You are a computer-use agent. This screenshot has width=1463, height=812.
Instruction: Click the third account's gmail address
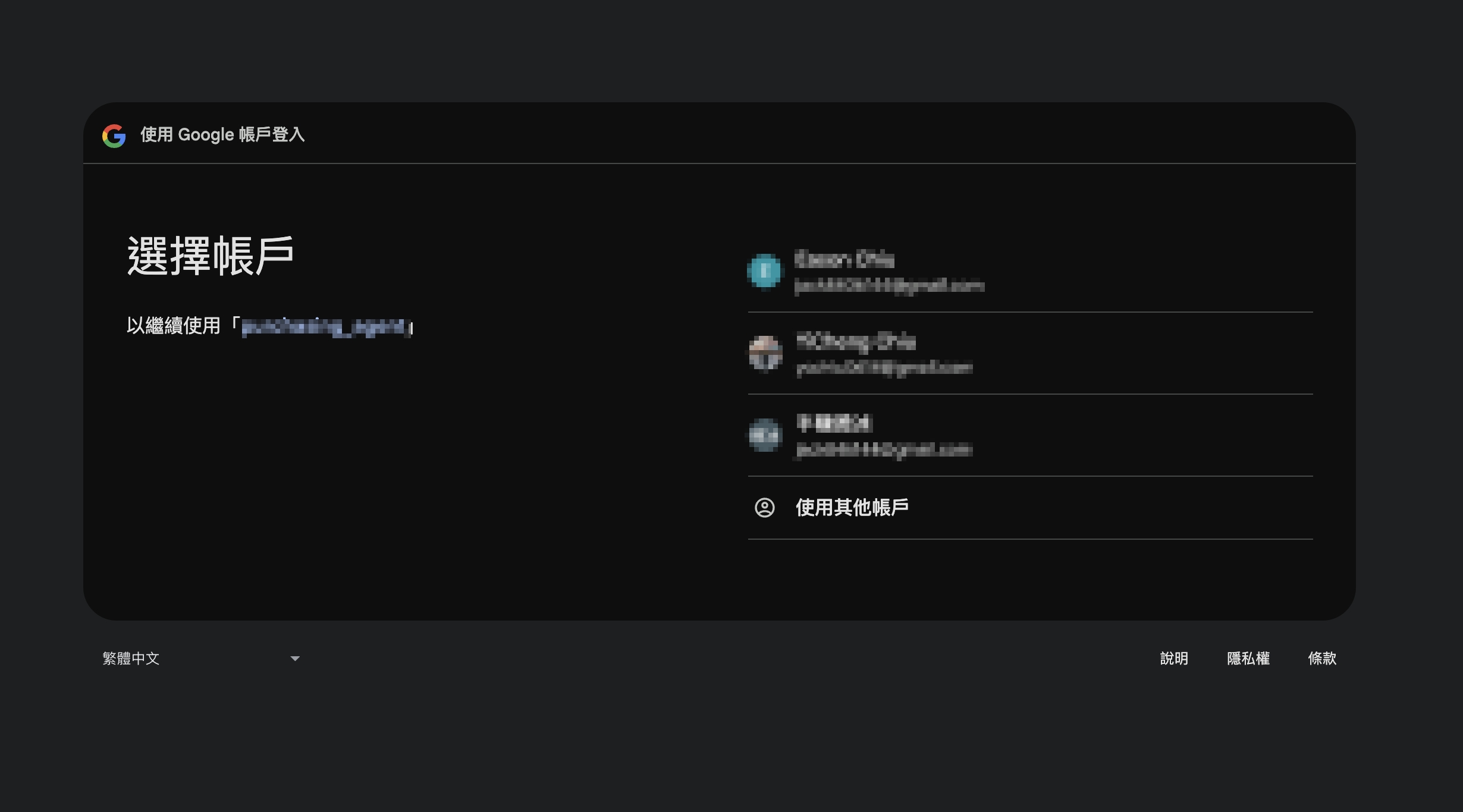click(x=884, y=450)
